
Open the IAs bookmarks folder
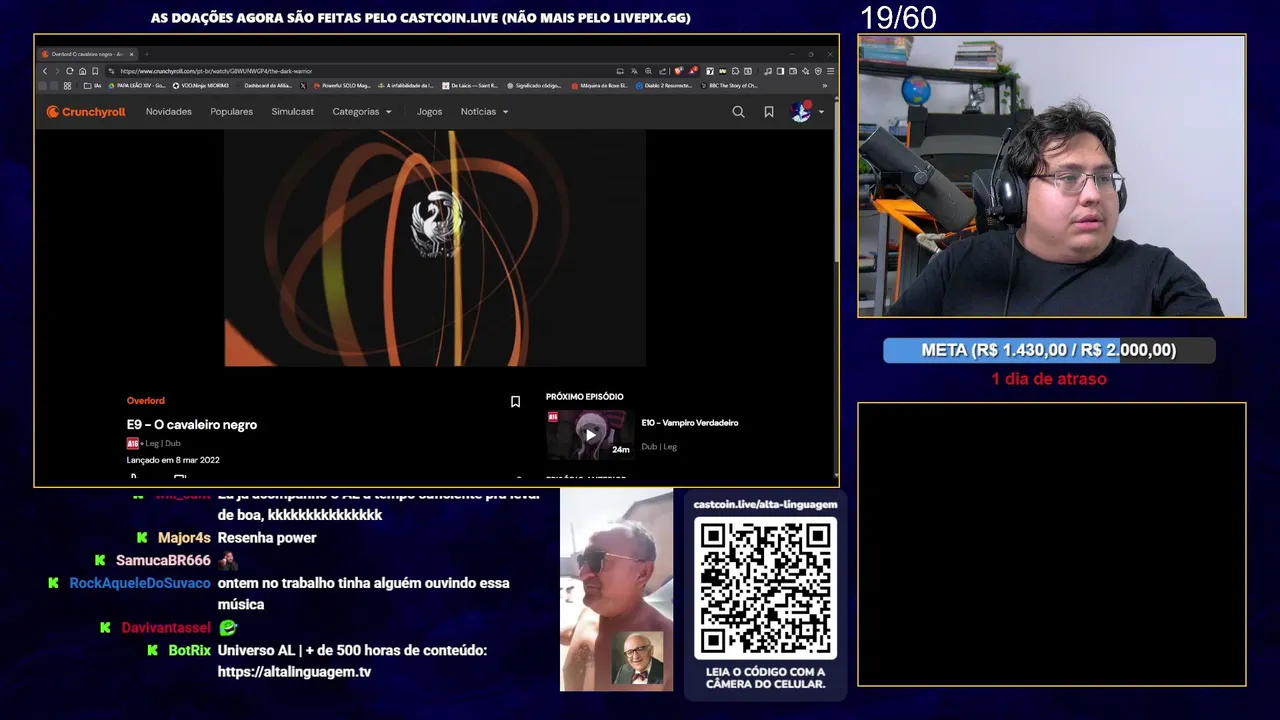tap(92, 86)
